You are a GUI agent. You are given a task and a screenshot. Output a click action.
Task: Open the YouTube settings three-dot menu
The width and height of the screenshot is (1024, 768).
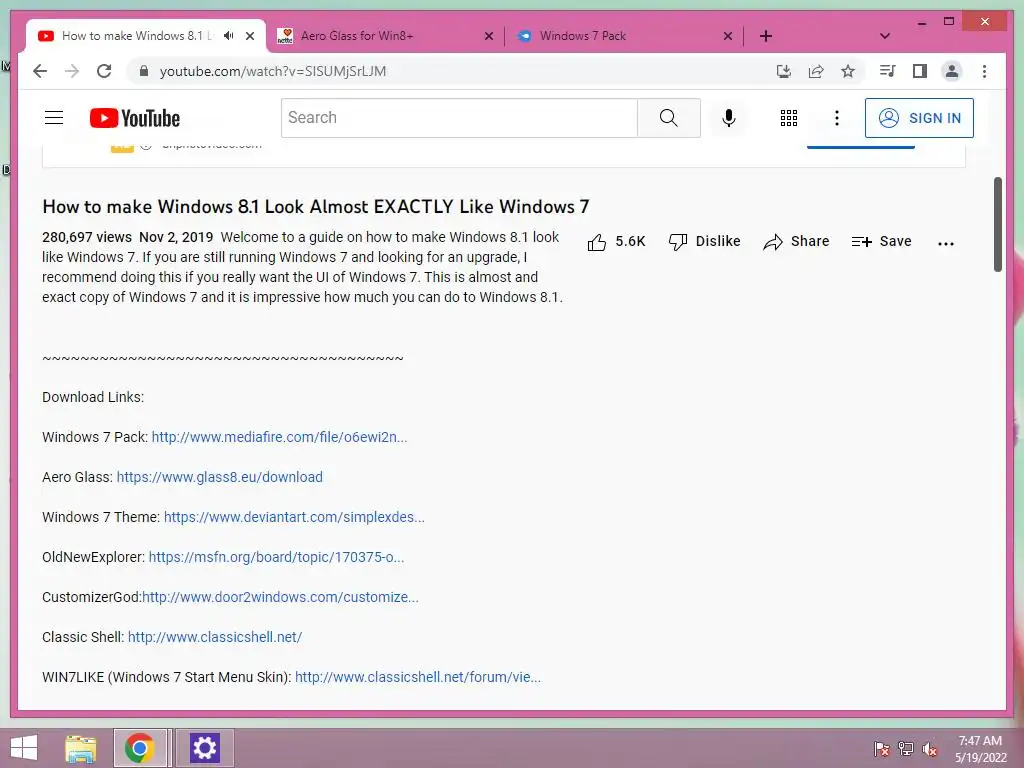coord(837,118)
